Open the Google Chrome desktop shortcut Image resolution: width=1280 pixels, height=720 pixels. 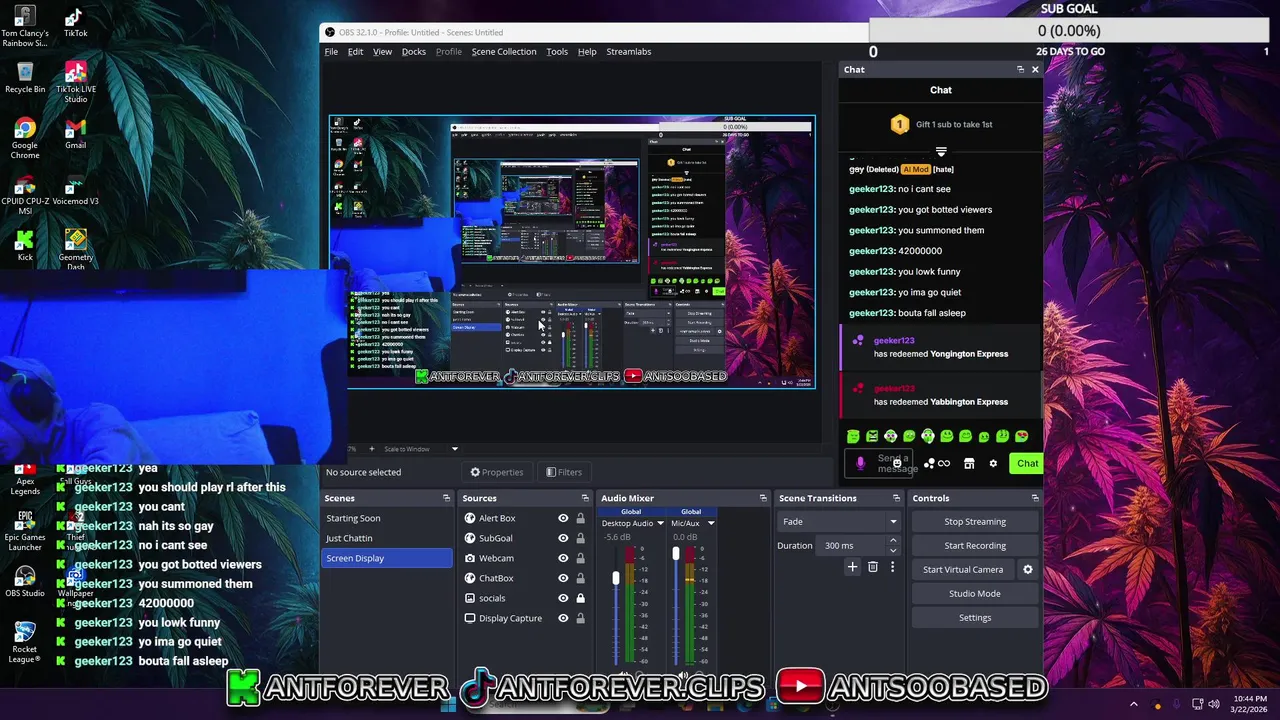tap(25, 138)
